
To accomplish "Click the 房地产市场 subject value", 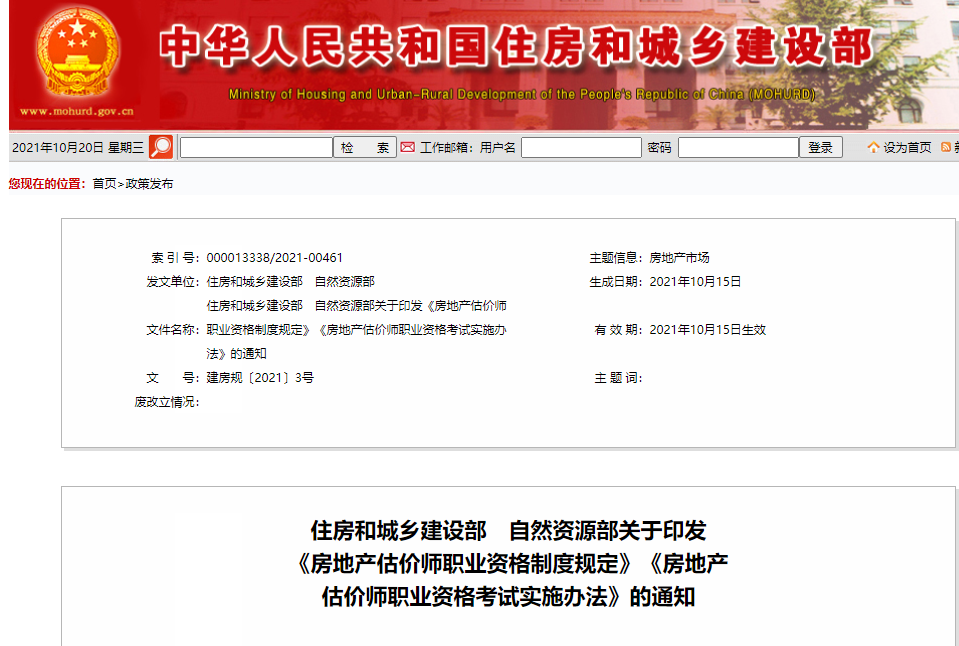I will [679, 258].
